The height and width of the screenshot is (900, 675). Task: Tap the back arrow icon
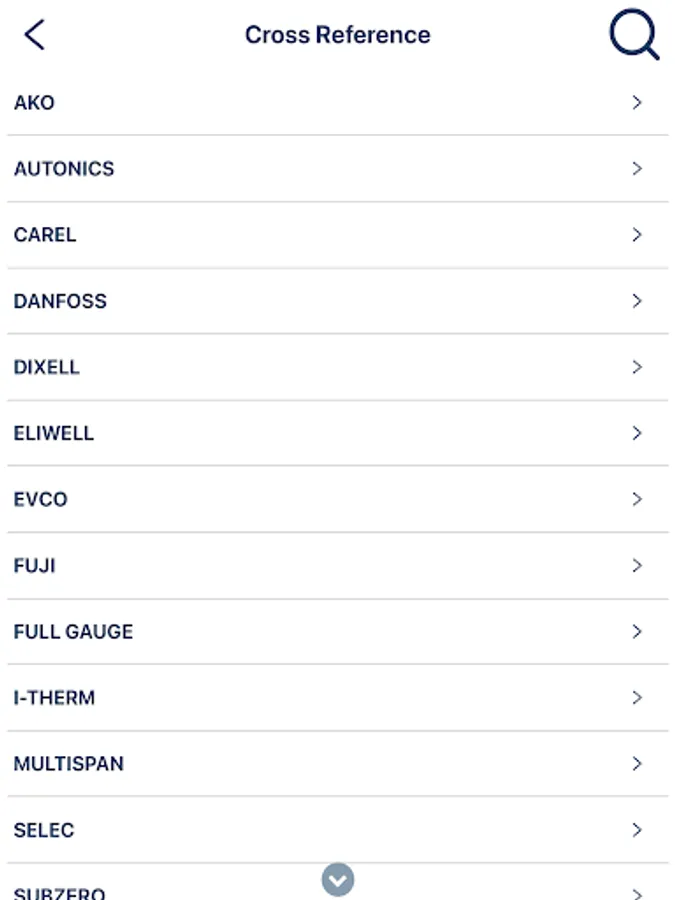[35, 35]
